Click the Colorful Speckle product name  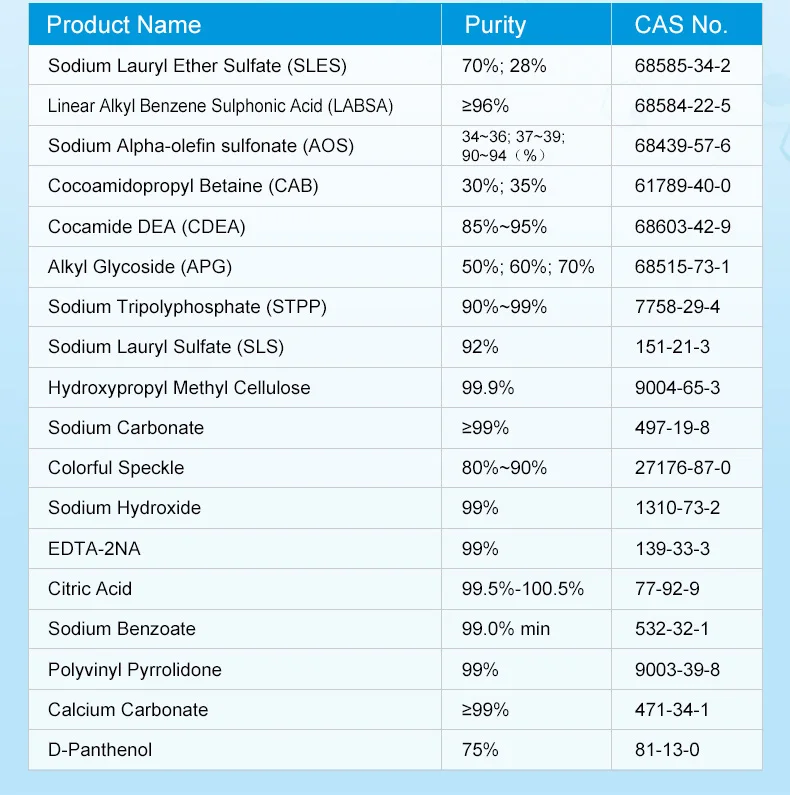[116, 468]
